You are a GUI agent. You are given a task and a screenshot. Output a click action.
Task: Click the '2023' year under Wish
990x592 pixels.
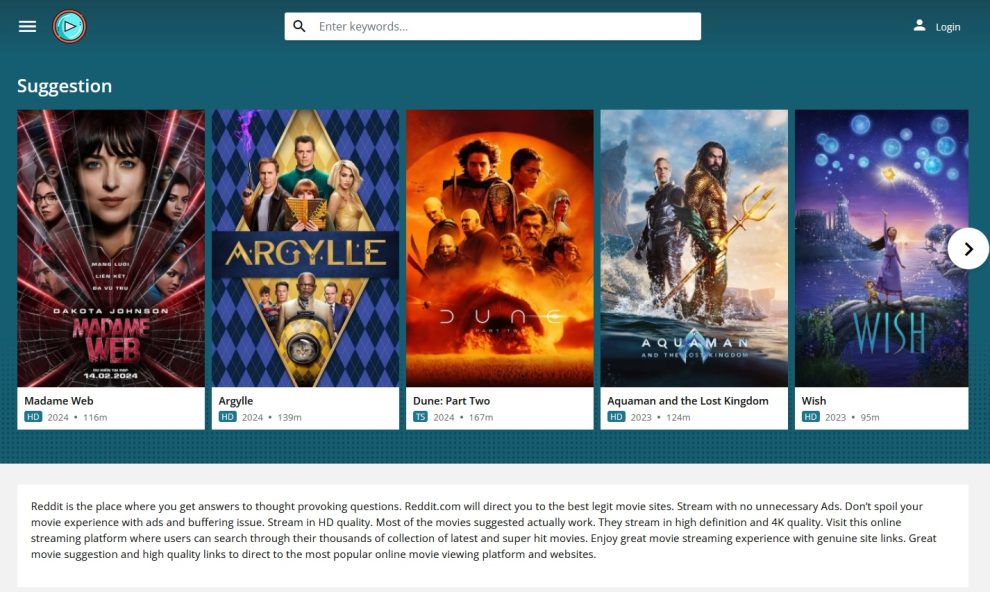click(x=835, y=417)
